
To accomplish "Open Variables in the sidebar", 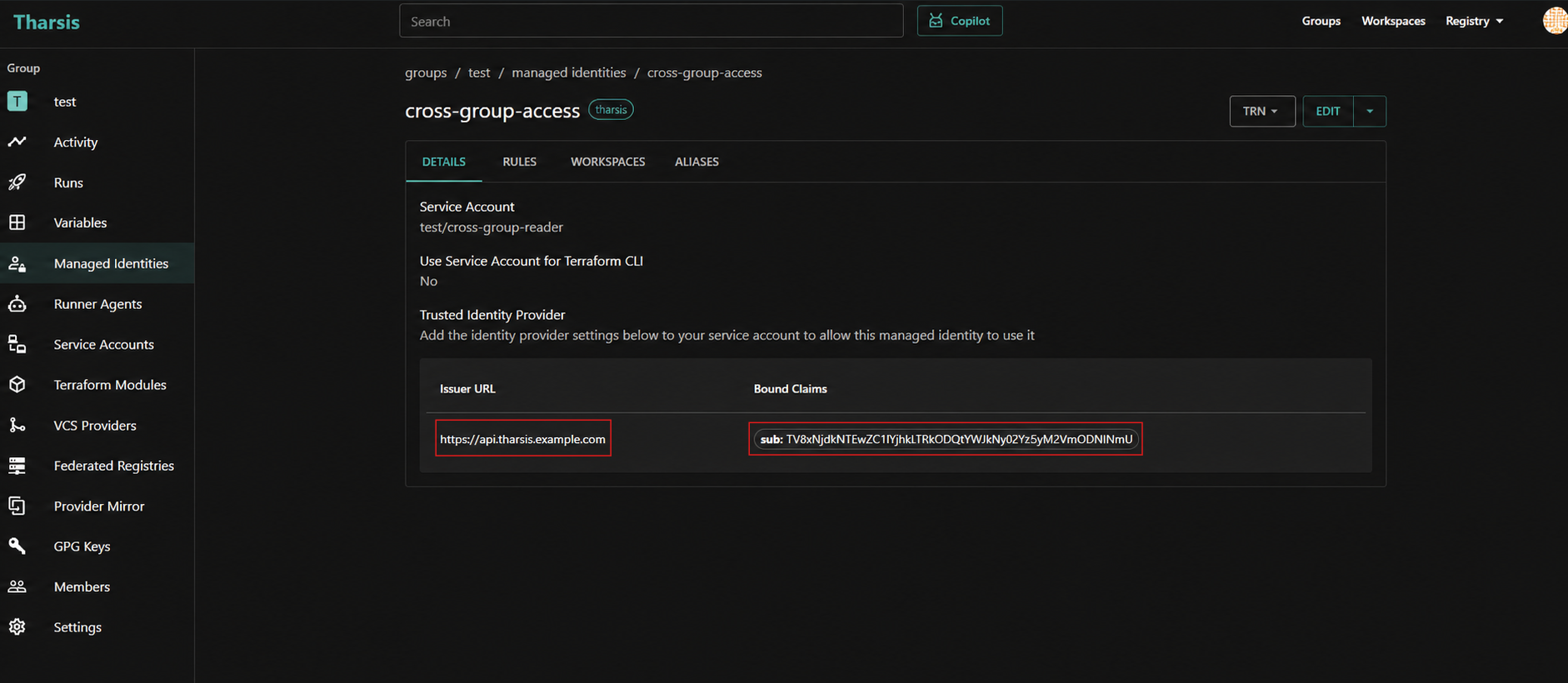I will tap(97, 222).
